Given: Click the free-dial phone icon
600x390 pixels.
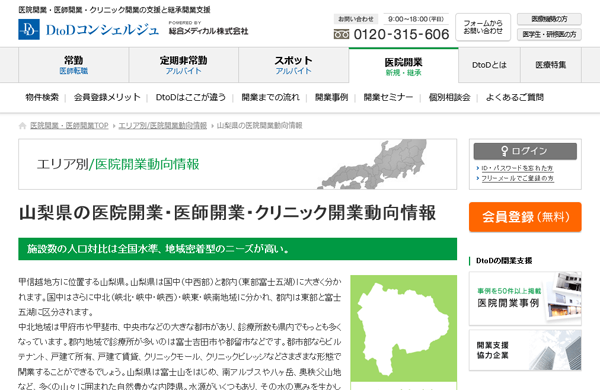Looking at the screenshot, I should click(x=341, y=34).
